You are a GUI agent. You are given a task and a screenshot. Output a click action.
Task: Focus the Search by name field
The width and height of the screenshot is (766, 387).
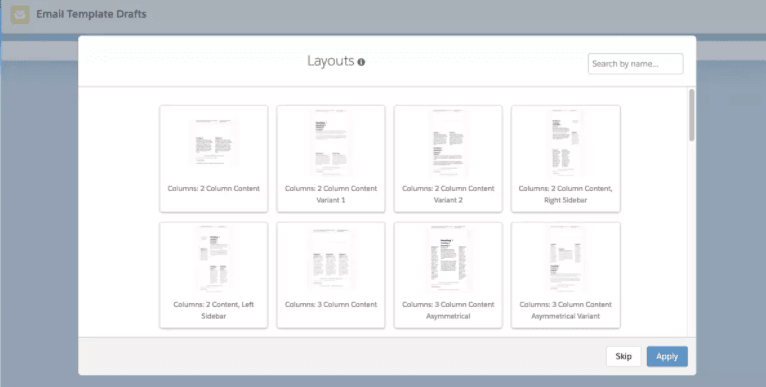tap(636, 64)
